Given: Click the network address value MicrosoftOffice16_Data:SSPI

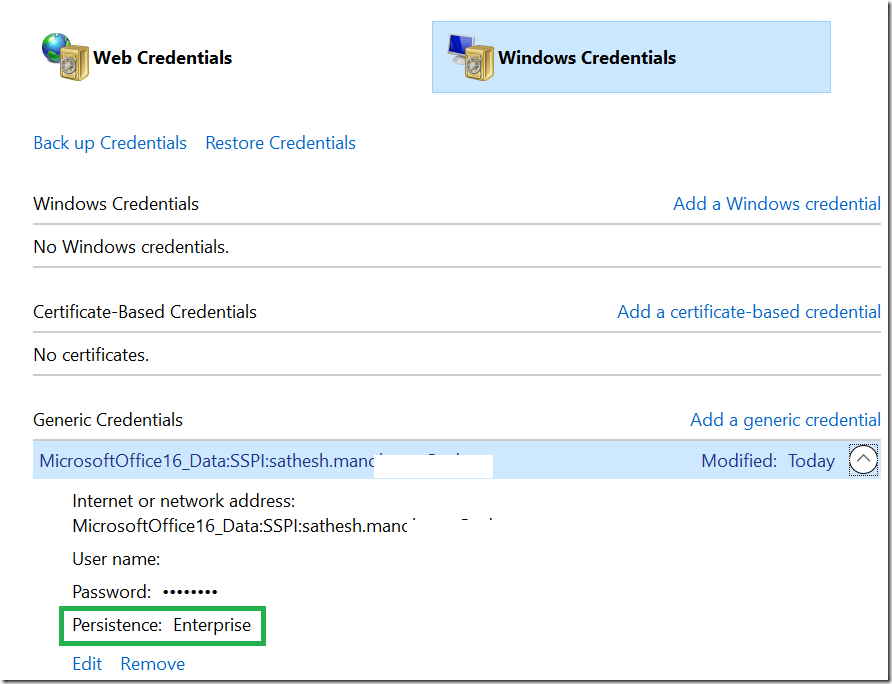Looking at the screenshot, I should click(241, 526).
